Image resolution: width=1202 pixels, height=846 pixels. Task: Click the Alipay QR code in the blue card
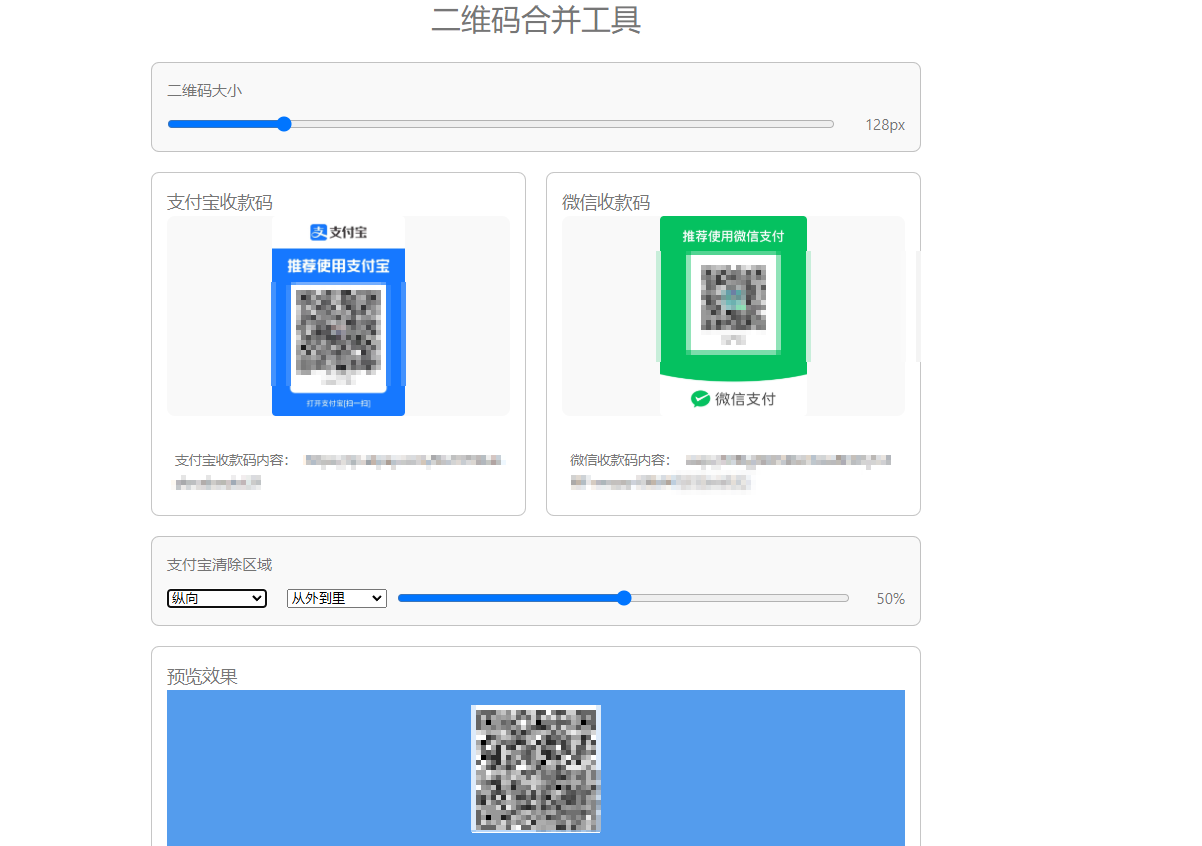[x=338, y=331]
